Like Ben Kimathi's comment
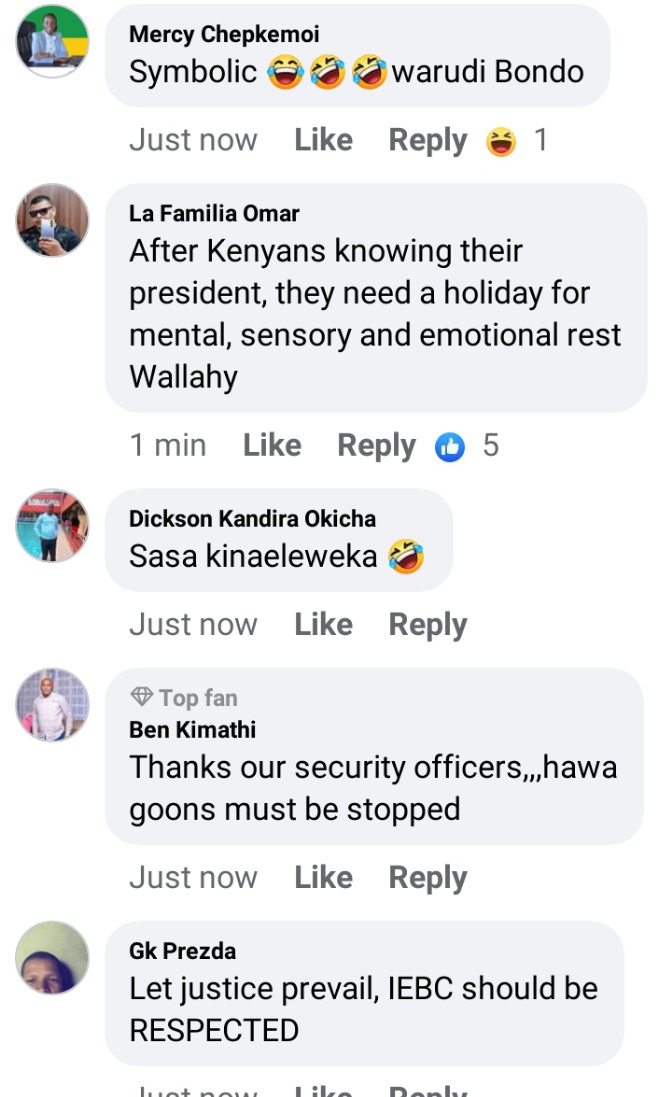Image resolution: width=664 pixels, height=1097 pixels. point(323,877)
